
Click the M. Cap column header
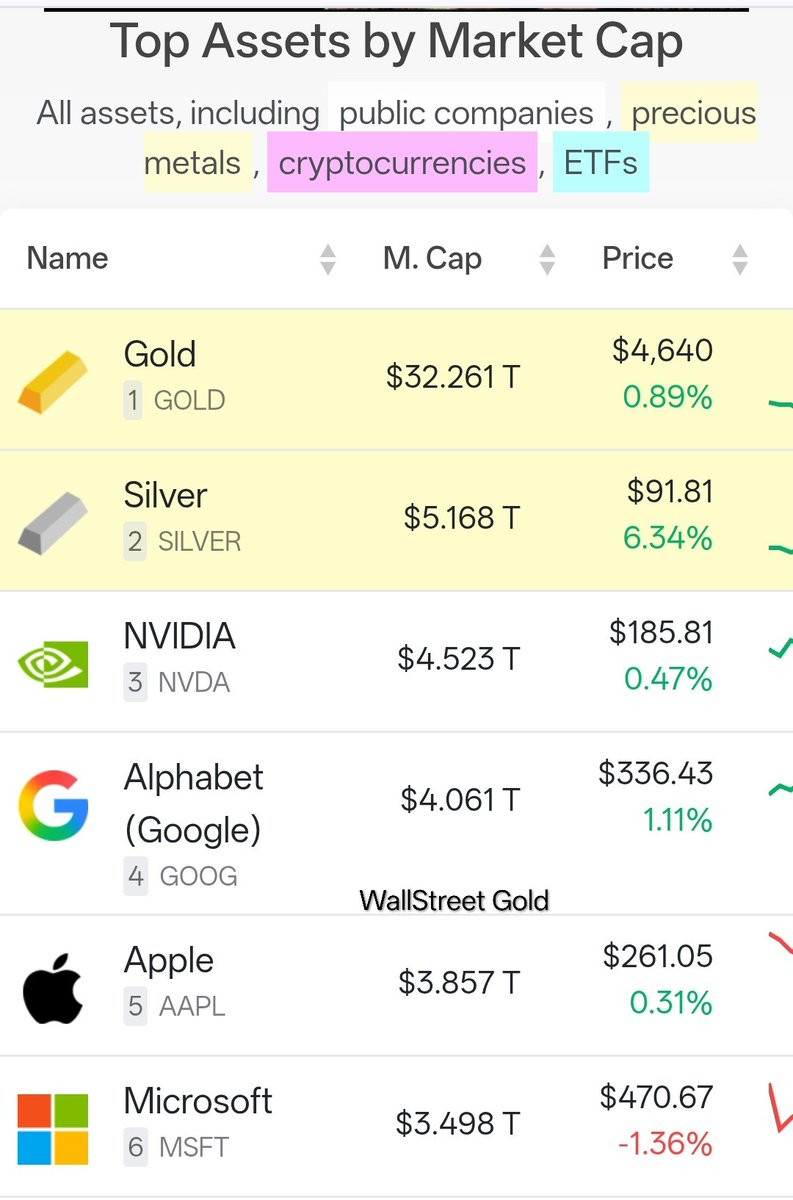(x=432, y=259)
